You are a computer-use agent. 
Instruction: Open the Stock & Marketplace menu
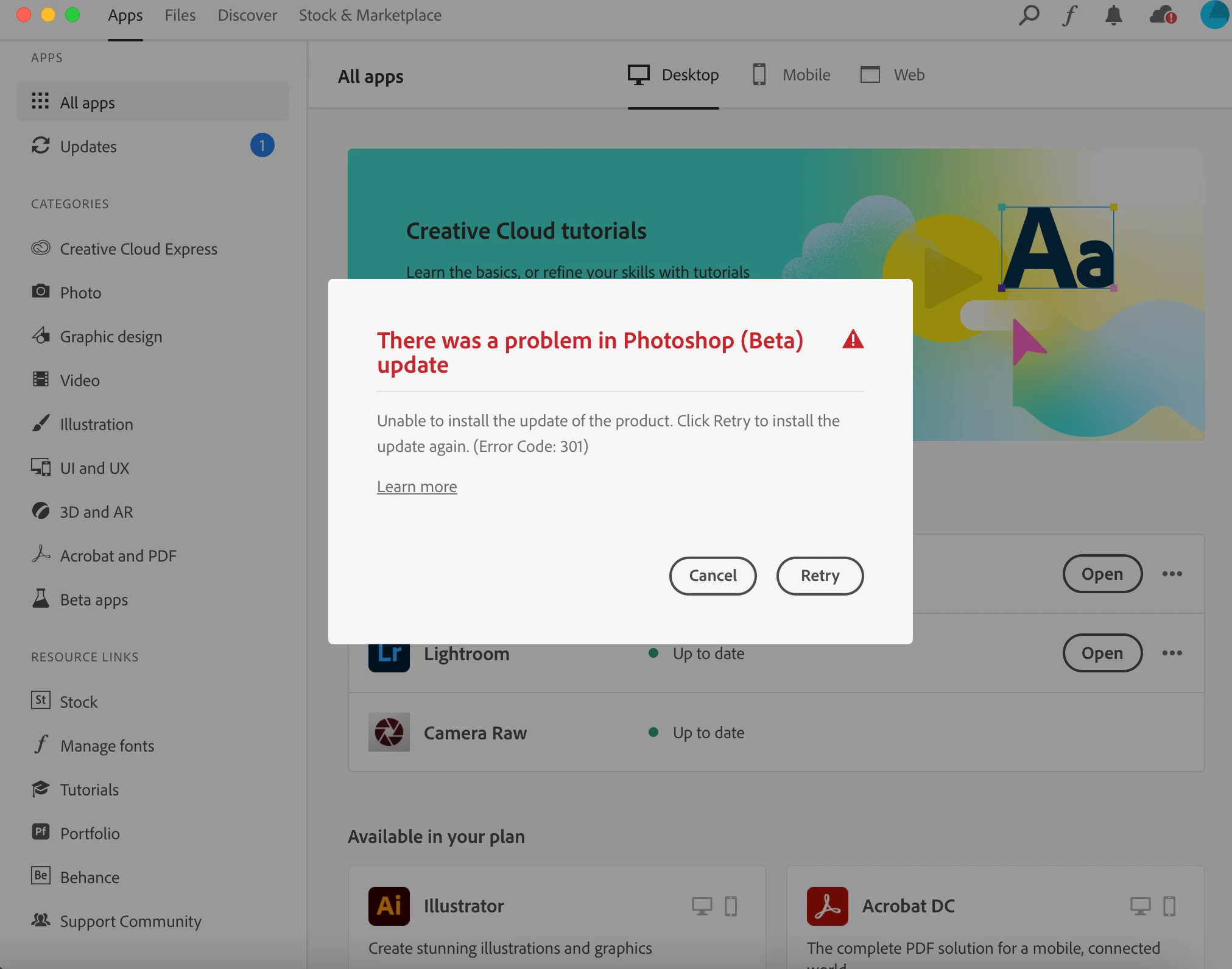click(x=370, y=15)
